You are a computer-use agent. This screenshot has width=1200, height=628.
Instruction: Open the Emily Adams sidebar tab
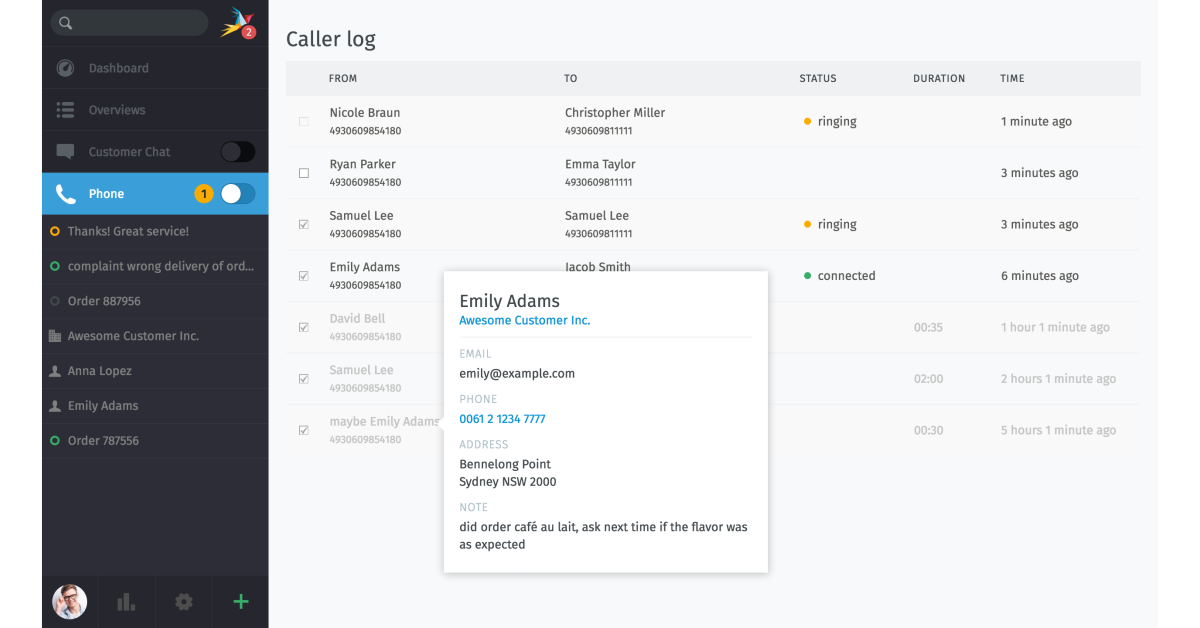coord(155,406)
